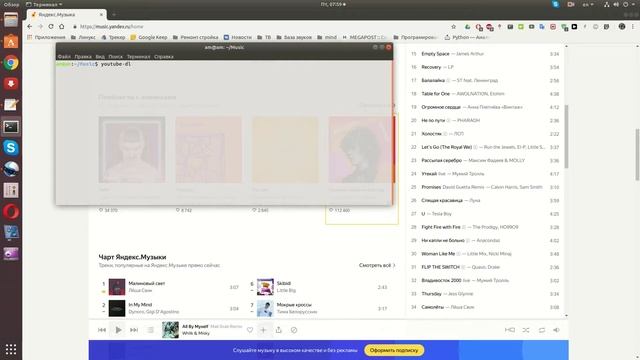Skip to previous track in player bar
This screenshot has width=640, height=360.
(102, 330)
